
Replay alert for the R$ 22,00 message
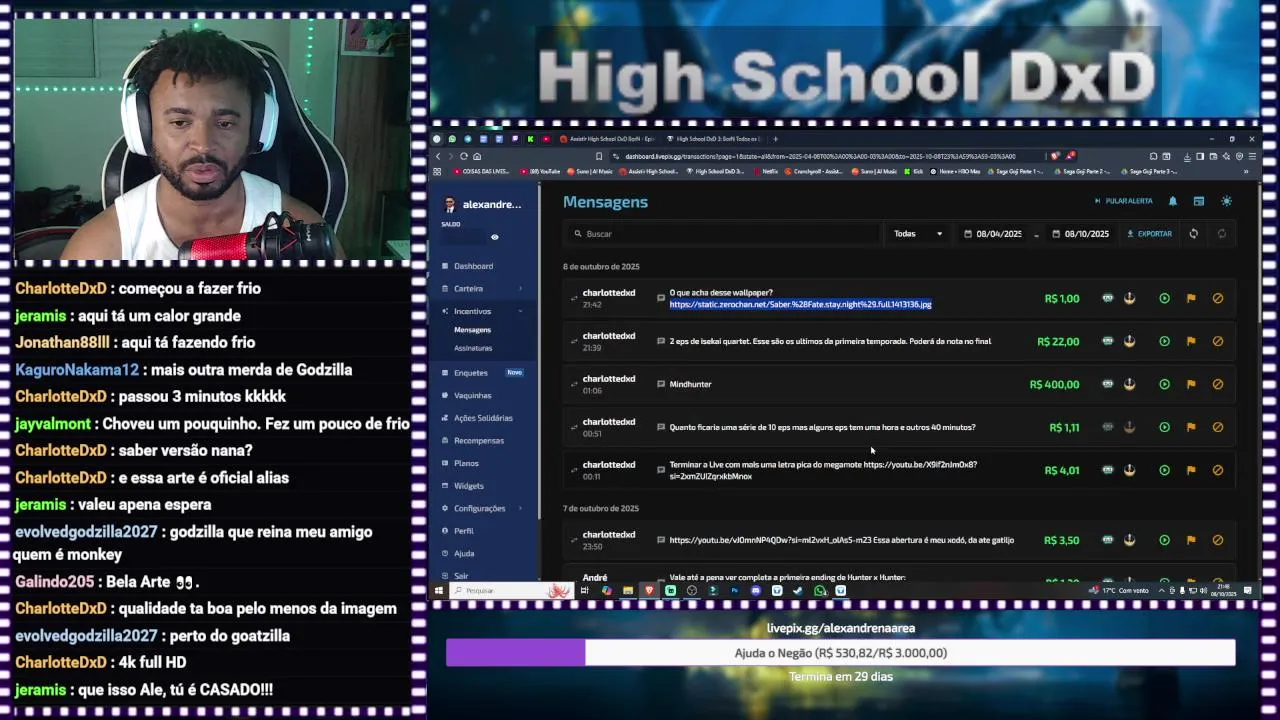[1164, 341]
